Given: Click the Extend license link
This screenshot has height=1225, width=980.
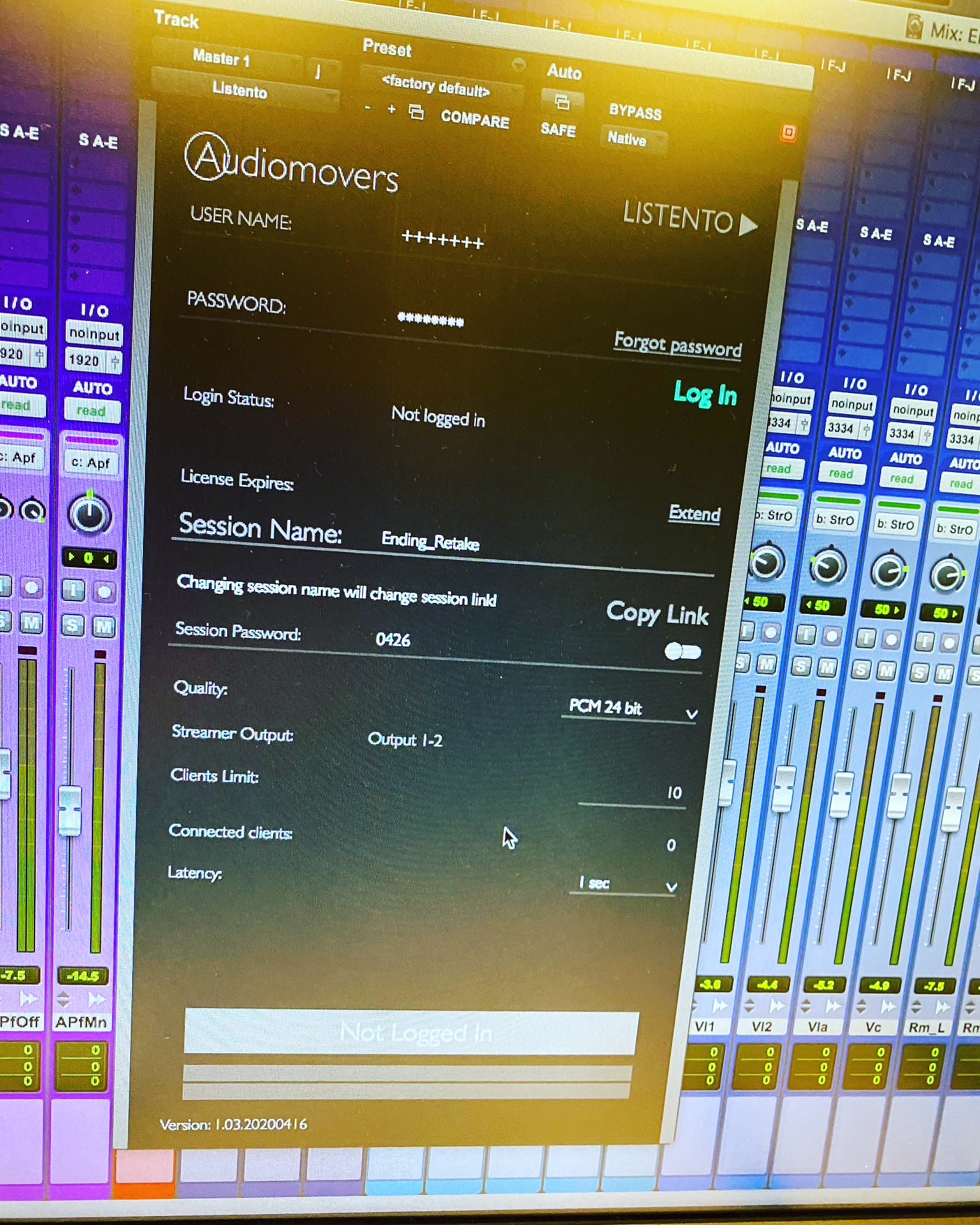Looking at the screenshot, I should [694, 514].
